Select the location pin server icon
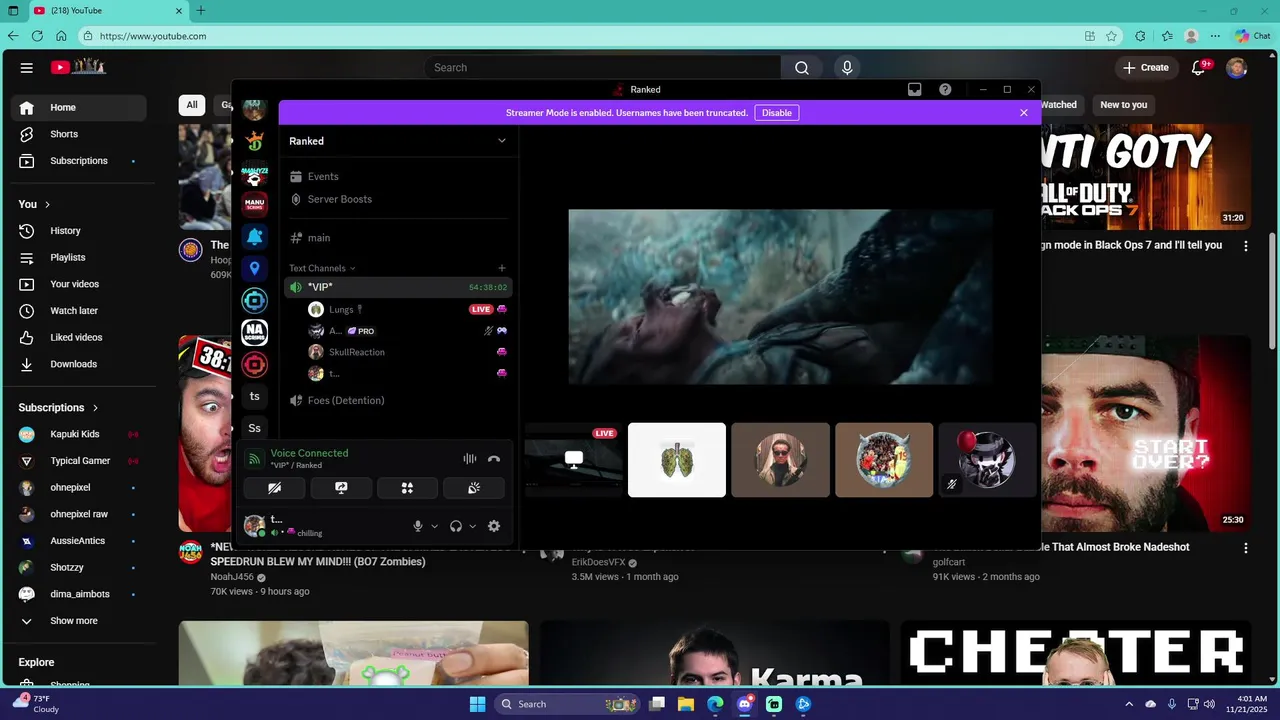The width and height of the screenshot is (1280, 720). [x=255, y=268]
